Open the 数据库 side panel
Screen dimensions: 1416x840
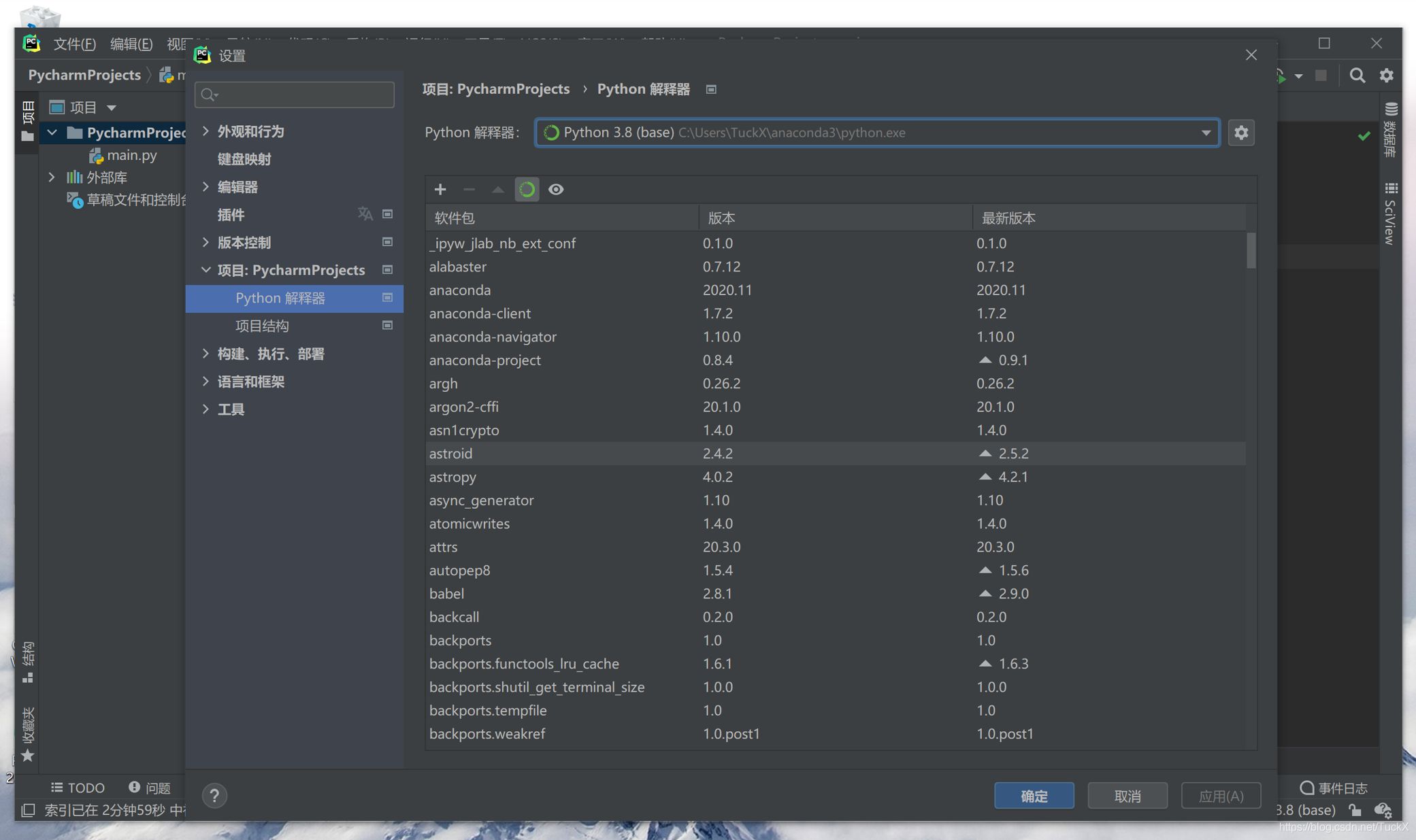click(1390, 130)
